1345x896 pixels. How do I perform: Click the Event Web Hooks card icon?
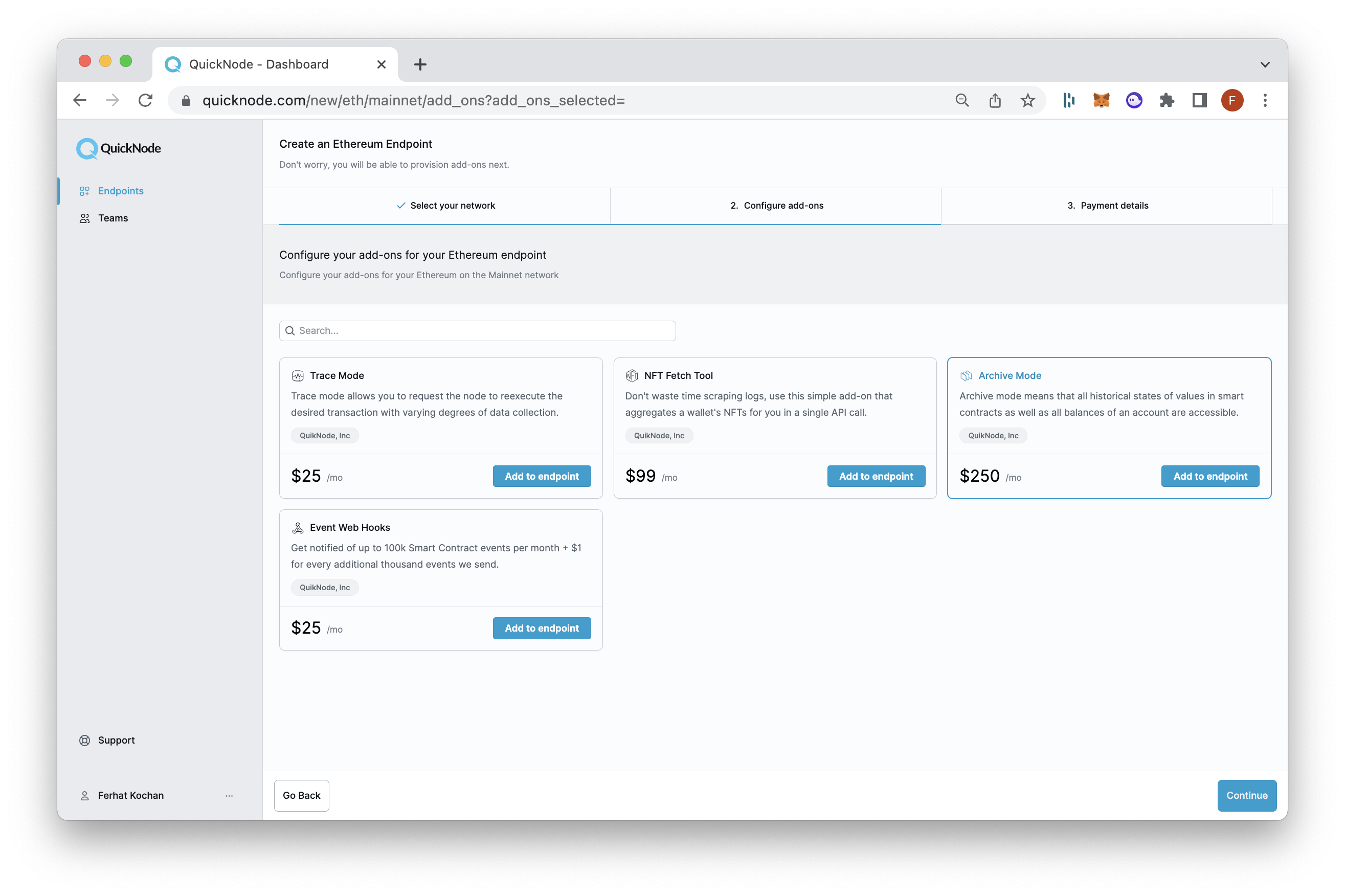pyautogui.click(x=298, y=527)
